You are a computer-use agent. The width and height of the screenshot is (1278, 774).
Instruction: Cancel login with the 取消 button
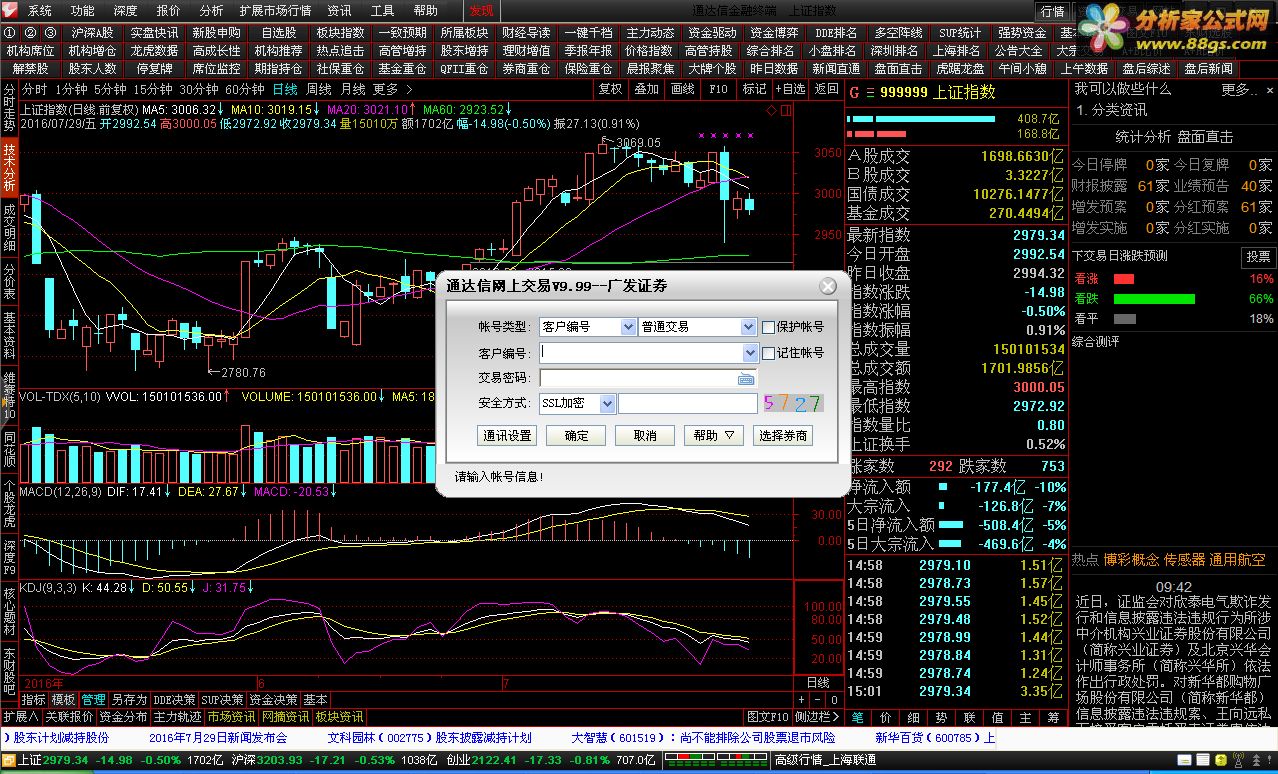point(645,435)
